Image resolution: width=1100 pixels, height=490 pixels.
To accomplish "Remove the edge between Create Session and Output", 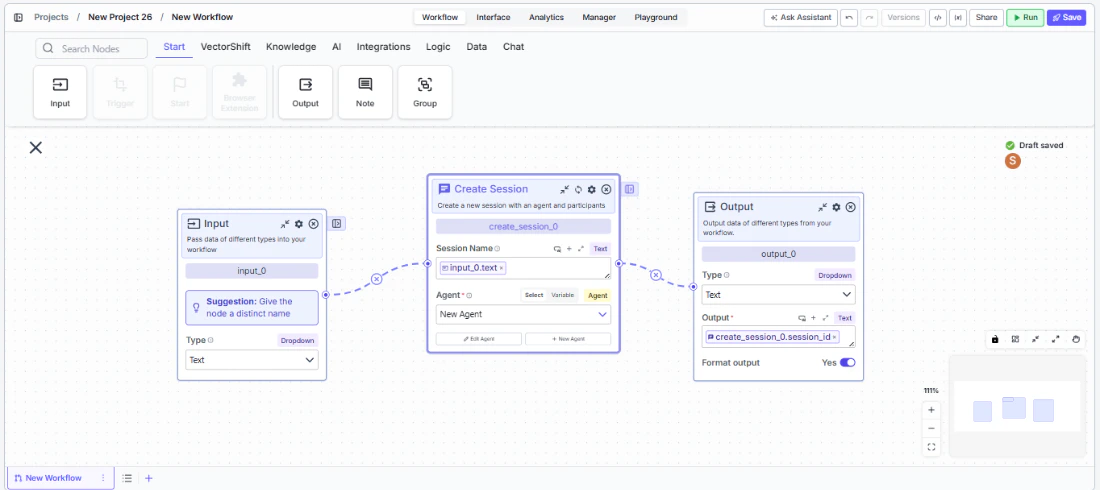I will (x=656, y=275).
